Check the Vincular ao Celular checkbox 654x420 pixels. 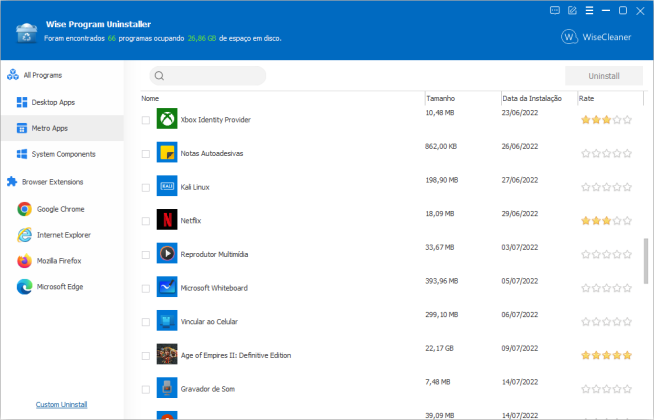(146, 322)
